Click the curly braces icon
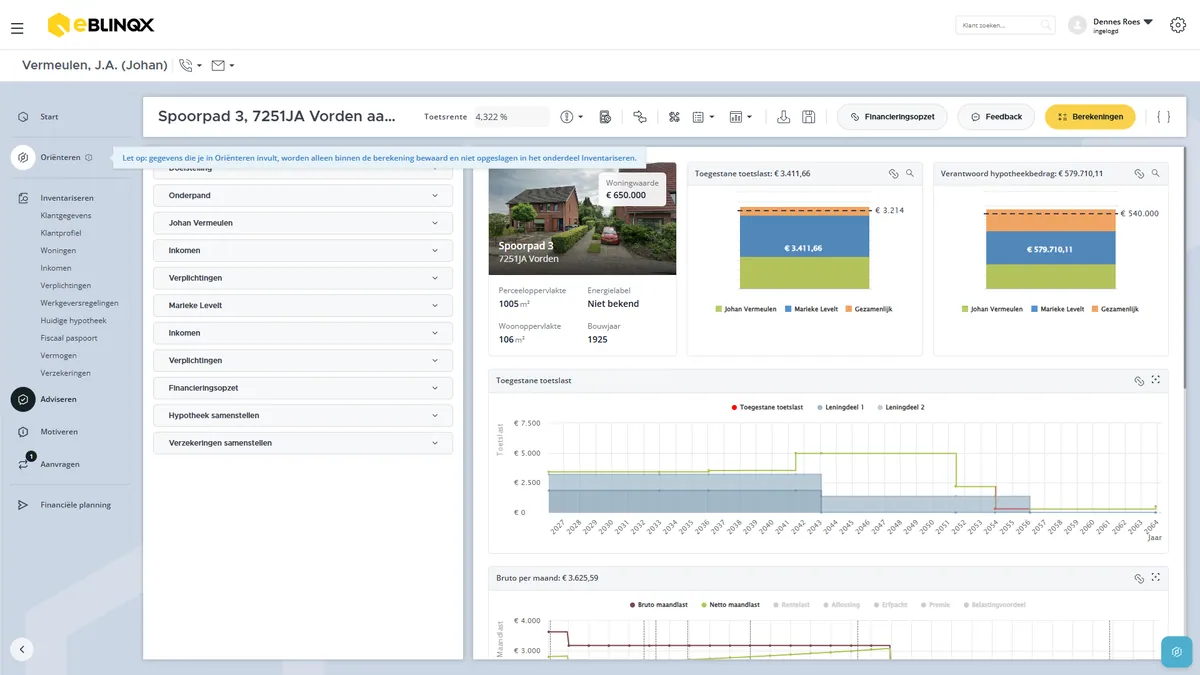Viewport: 1200px width, 675px height. [1163, 117]
